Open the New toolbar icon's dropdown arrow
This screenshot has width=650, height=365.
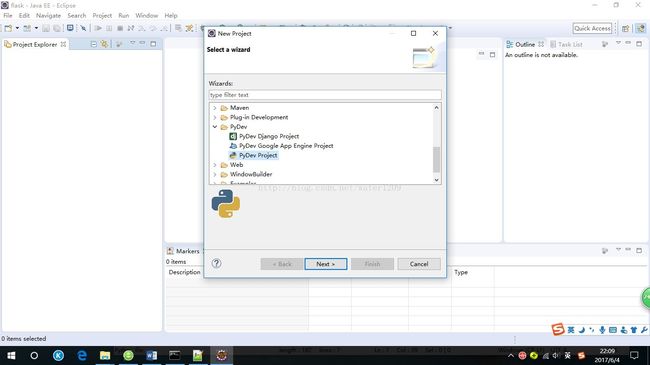tap(17, 28)
